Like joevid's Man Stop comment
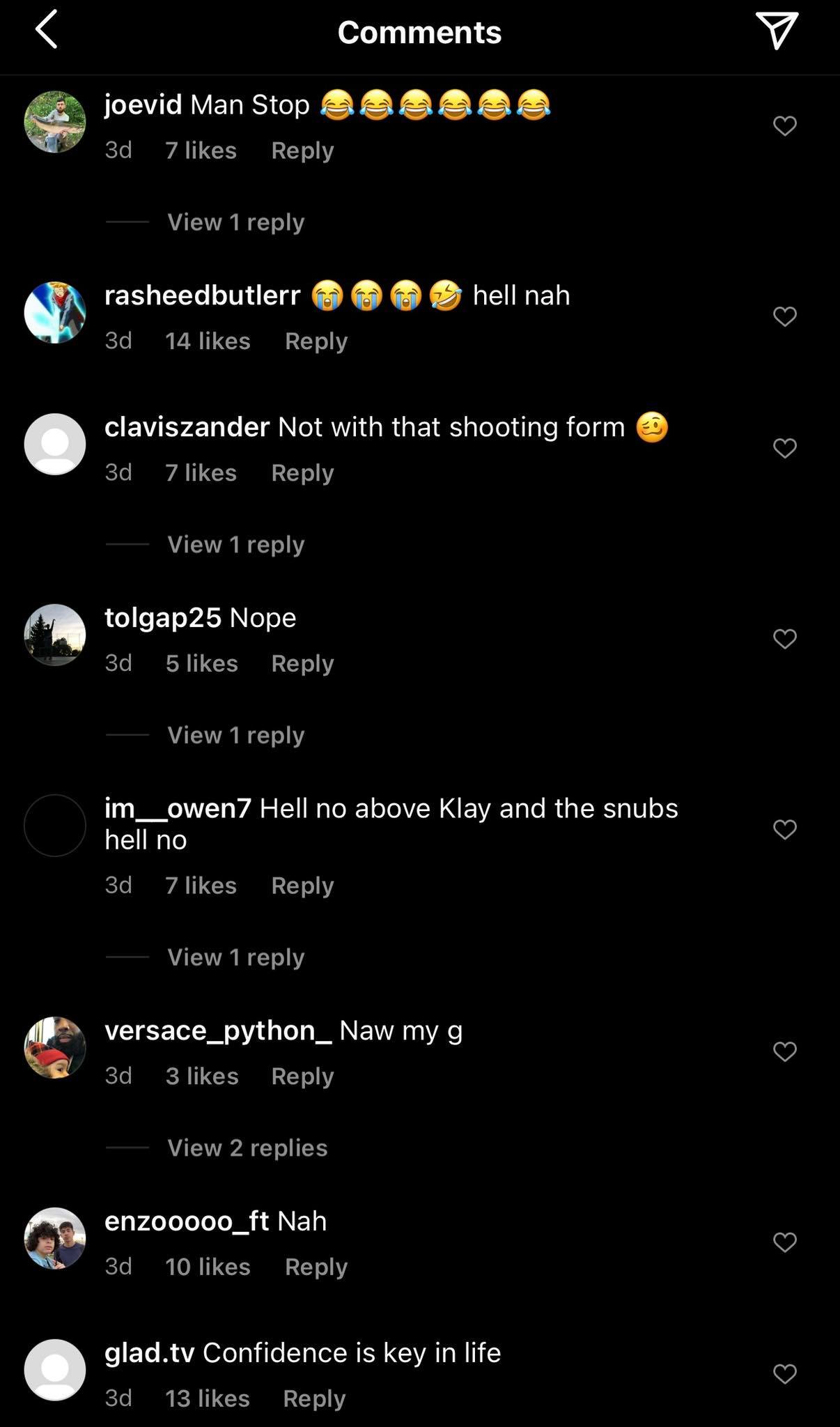The image size is (840, 1427). tap(784, 126)
